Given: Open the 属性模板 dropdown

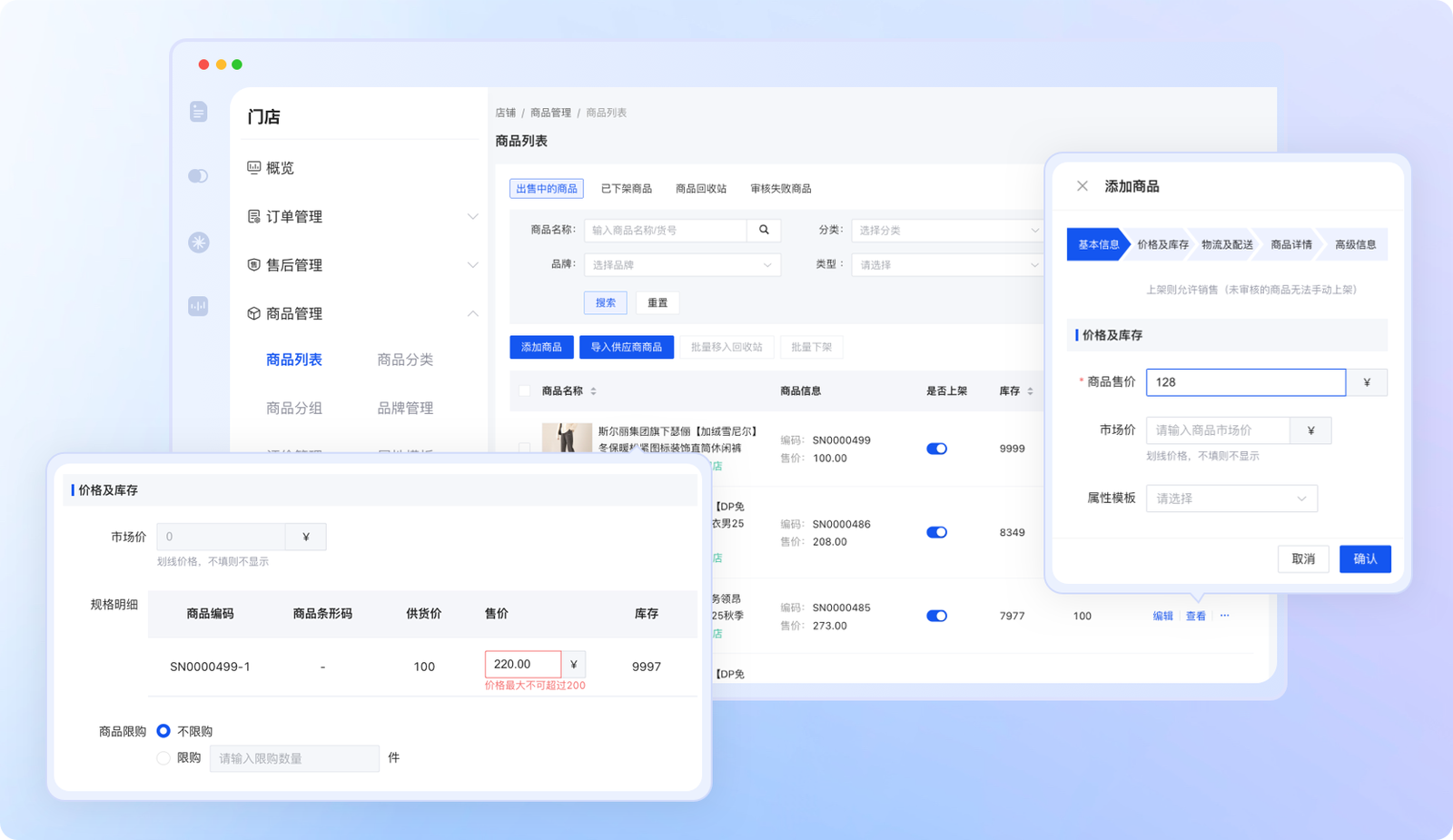Looking at the screenshot, I should tap(1231, 499).
